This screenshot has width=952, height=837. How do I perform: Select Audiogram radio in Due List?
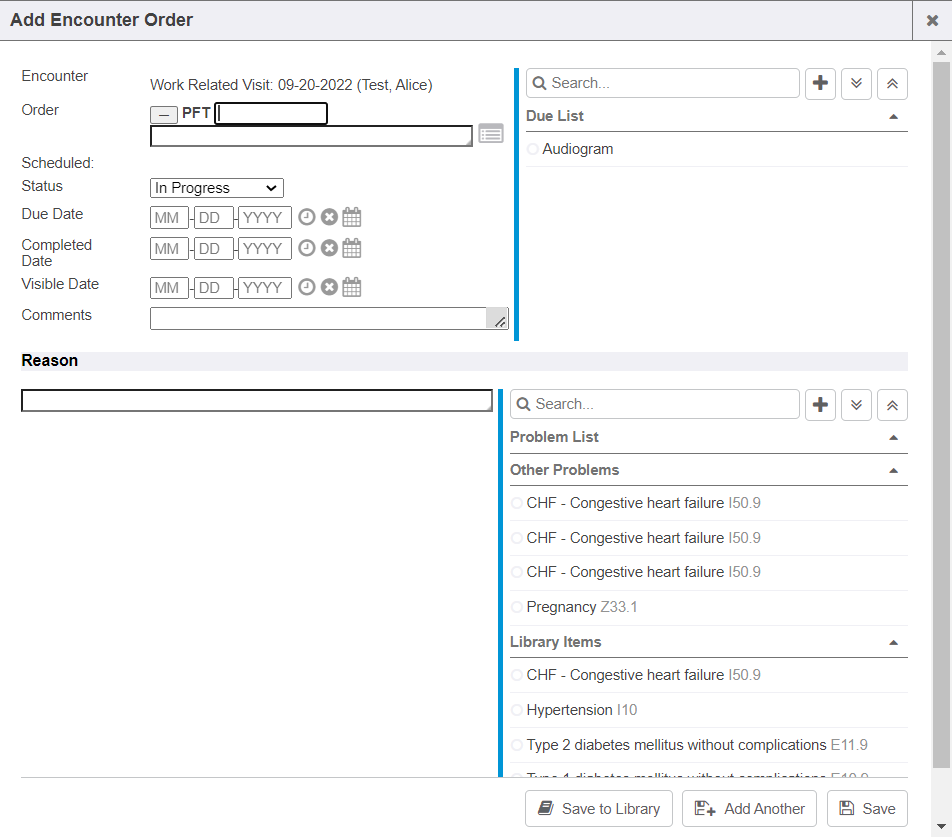coord(533,150)
